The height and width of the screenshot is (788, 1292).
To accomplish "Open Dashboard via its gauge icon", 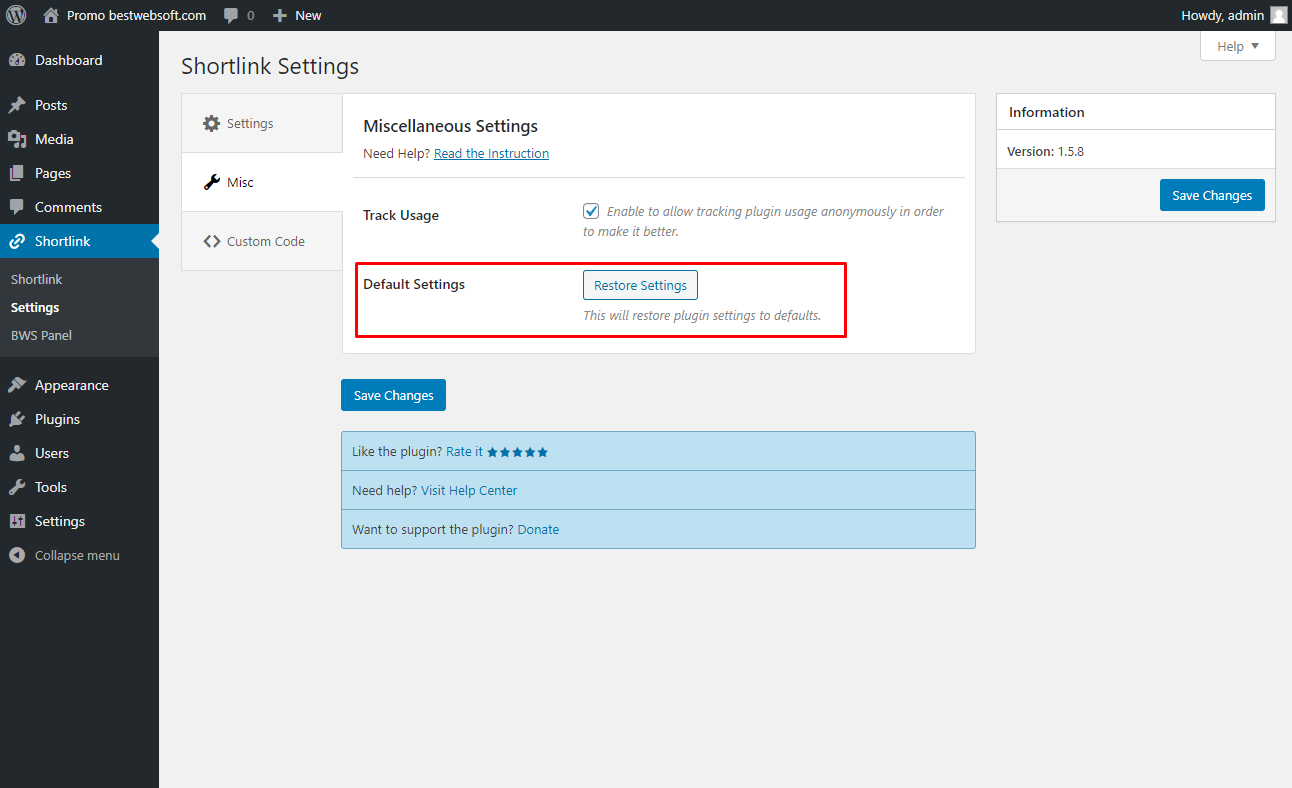I will point(17,60).
